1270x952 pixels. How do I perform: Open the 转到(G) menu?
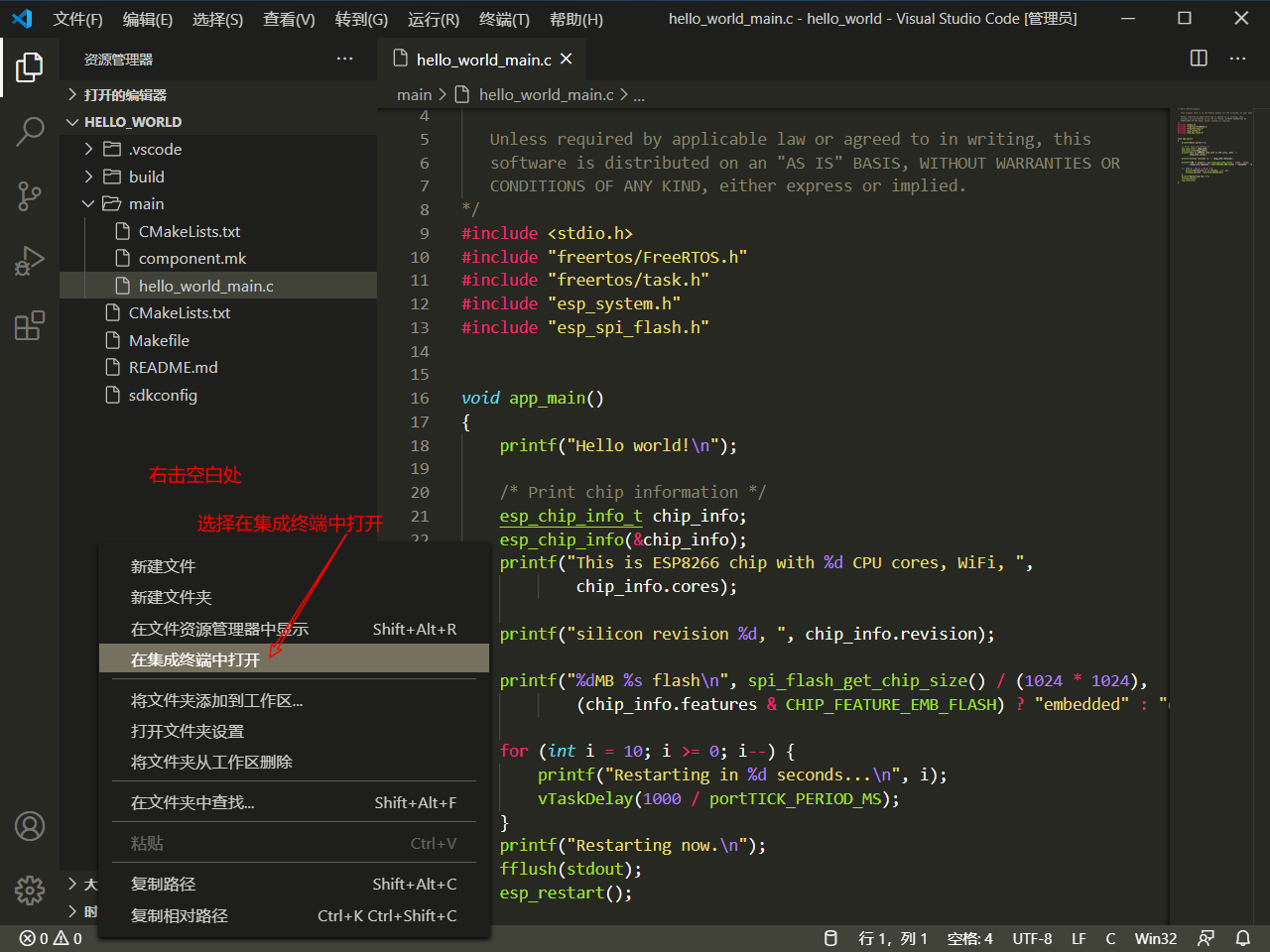point(361,19)
